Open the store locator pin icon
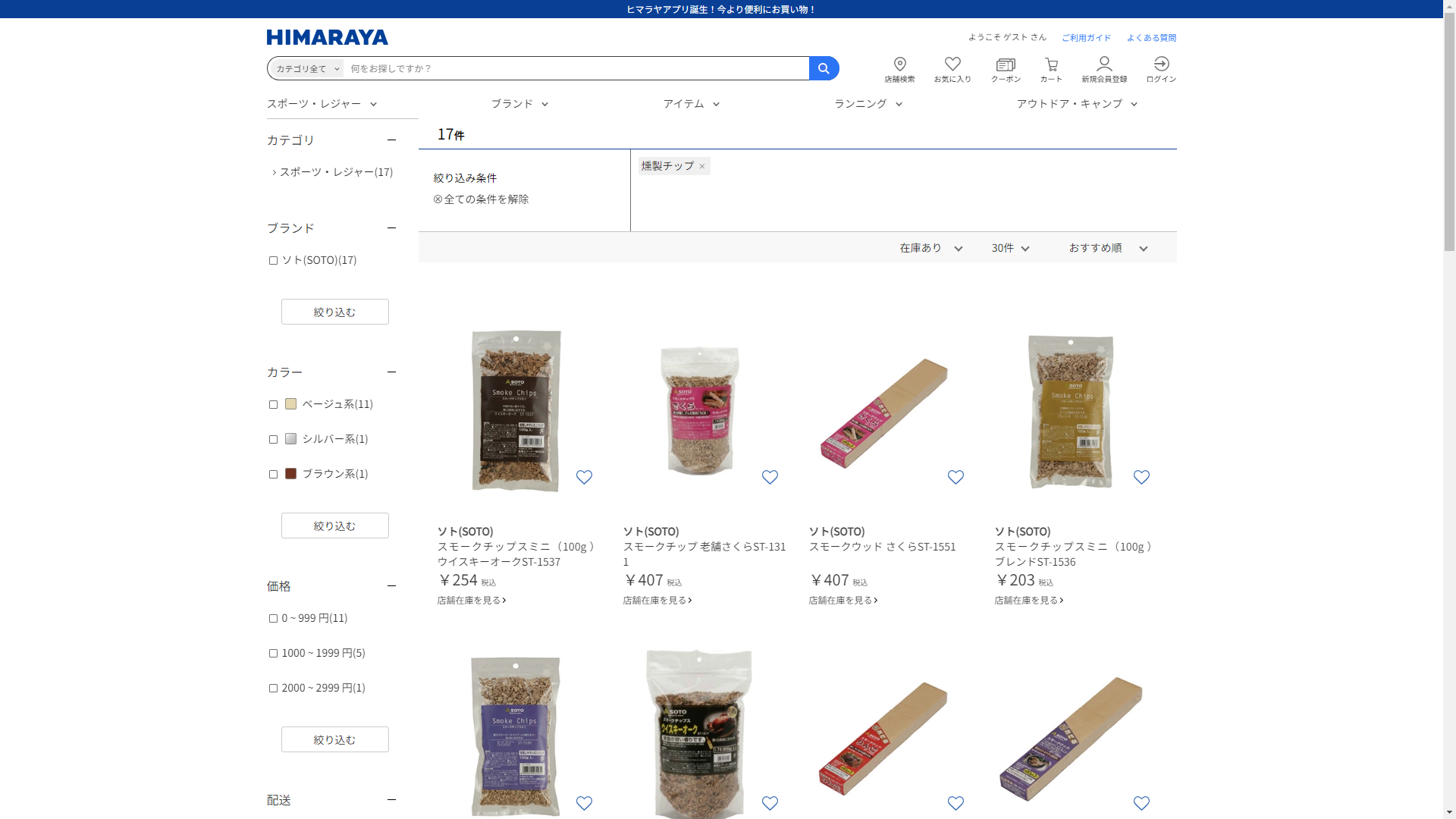The width and height of the screenshot is (1456, 819). pos(899,64)
